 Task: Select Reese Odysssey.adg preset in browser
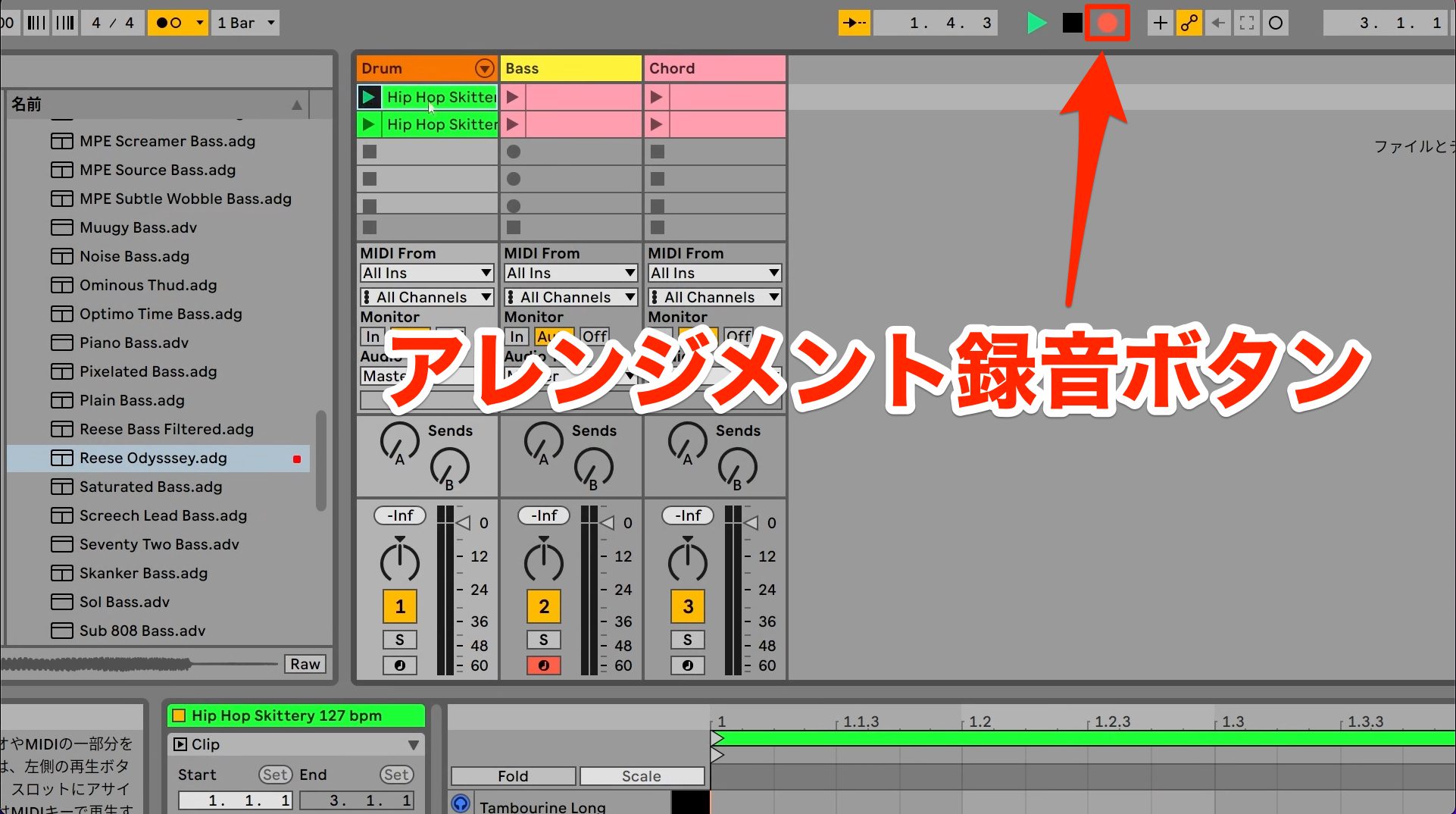coord(158,458)
